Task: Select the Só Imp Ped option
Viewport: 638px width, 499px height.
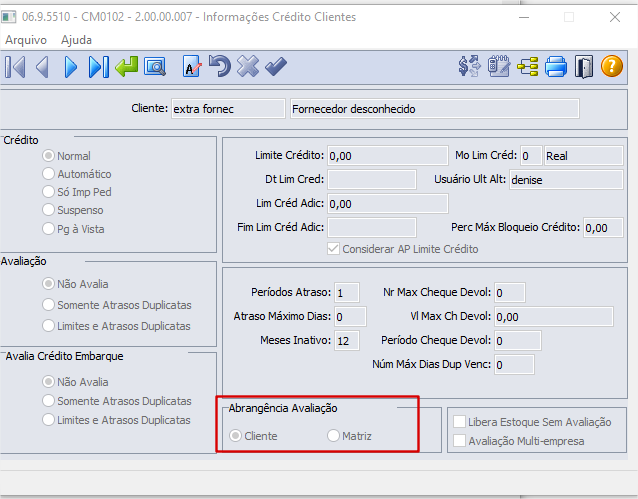Action: tap(77, 192)
